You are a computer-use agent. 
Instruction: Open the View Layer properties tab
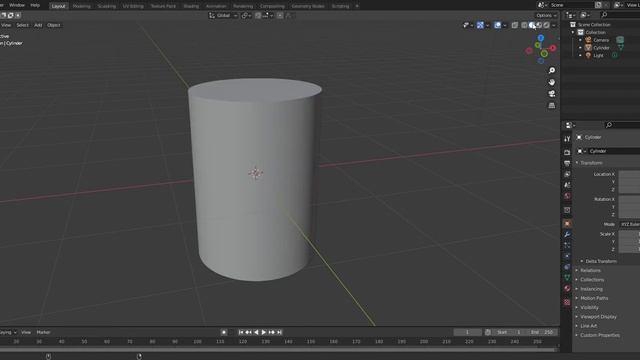(567, 174)
